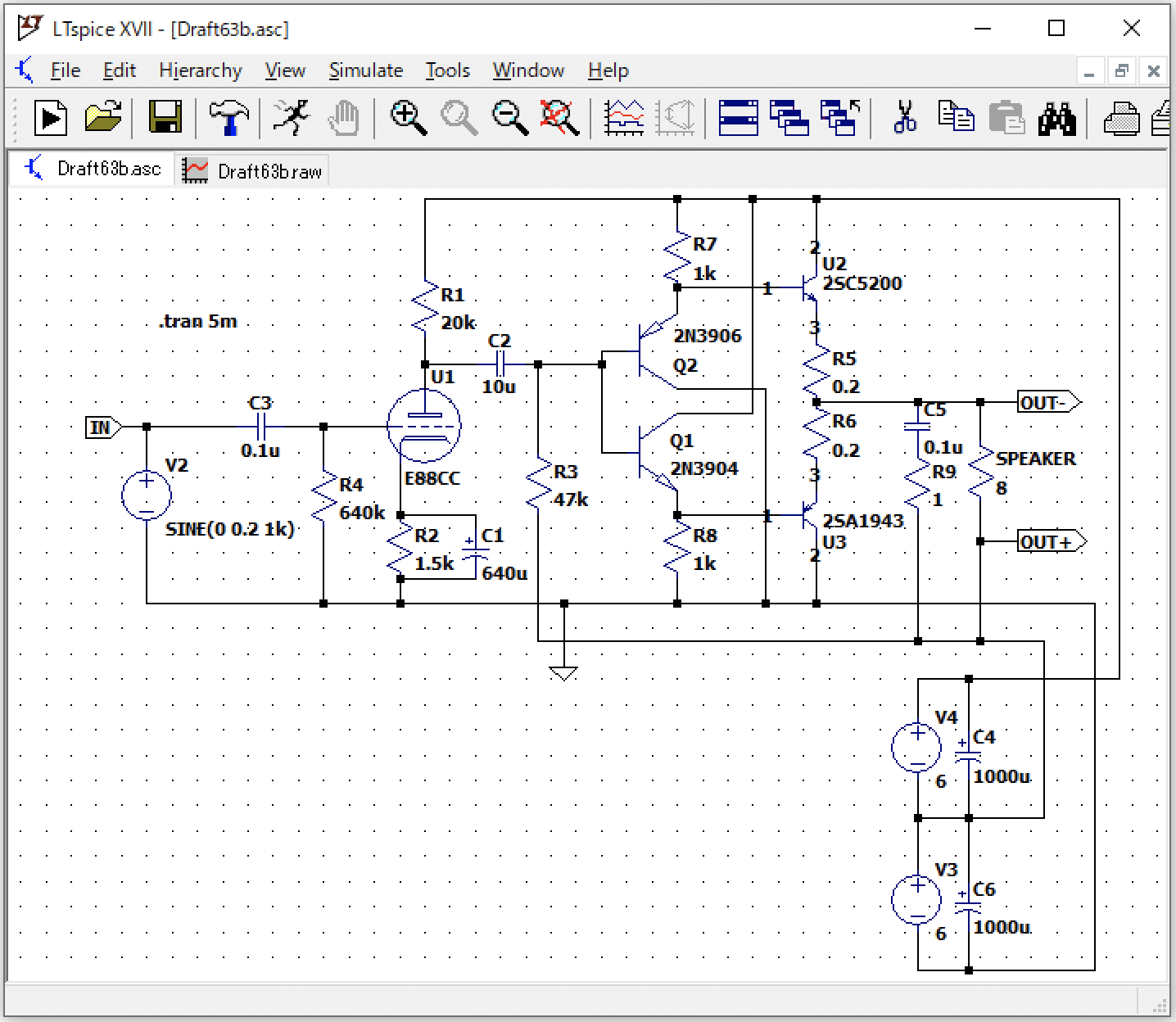Click the "640u" value of C1
The width and height of the screenshot is (1176, 1022).
[504, 573]
